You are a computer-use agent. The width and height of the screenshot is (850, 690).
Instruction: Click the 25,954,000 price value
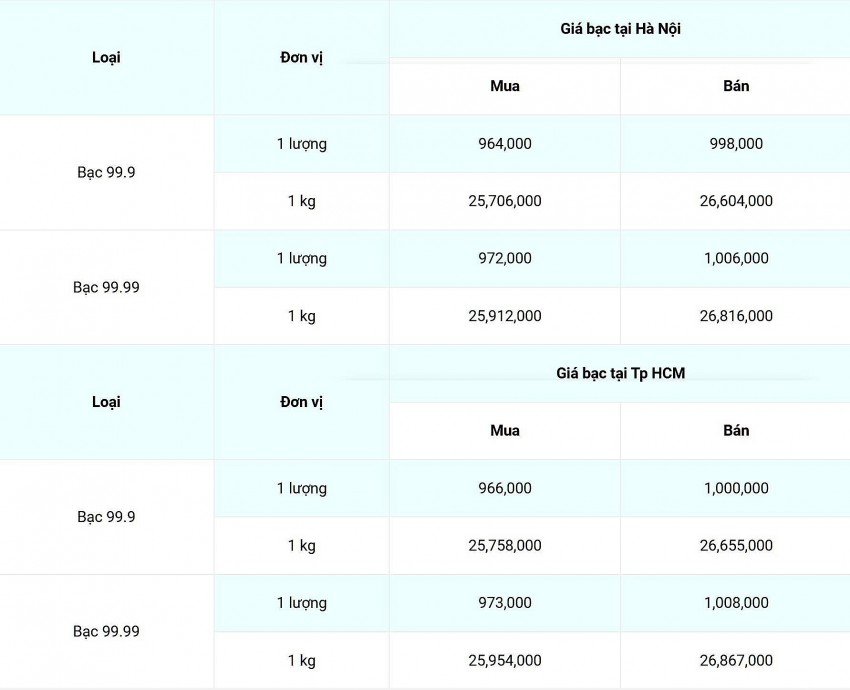click(505, 661)
